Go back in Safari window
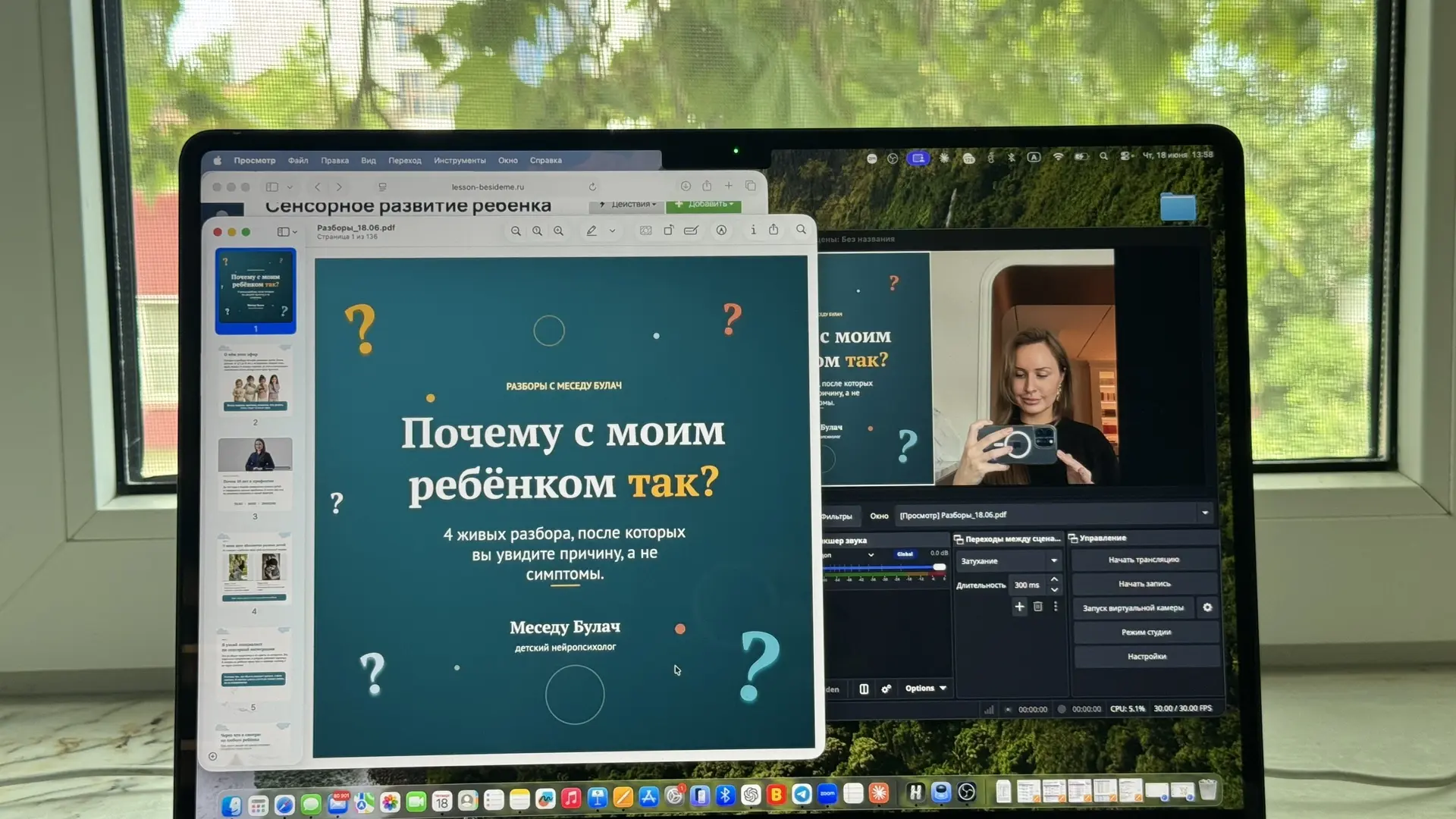 point(318,187)
